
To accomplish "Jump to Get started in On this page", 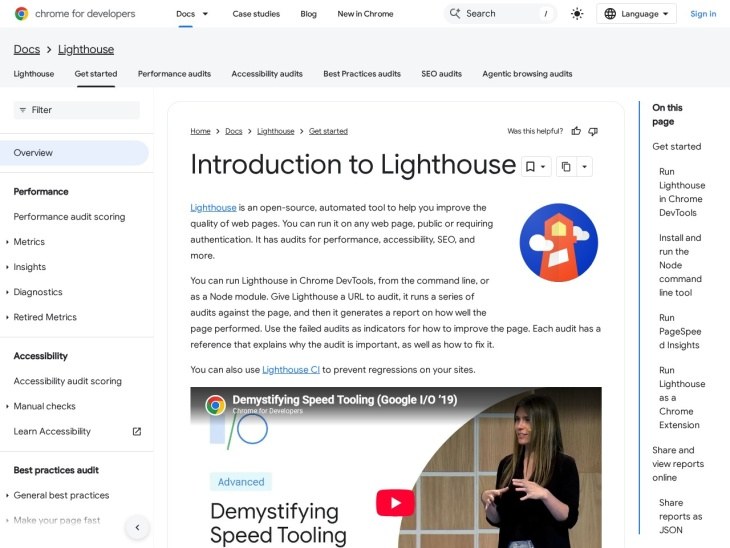I will pyautogui.click(x=676, y=147).
